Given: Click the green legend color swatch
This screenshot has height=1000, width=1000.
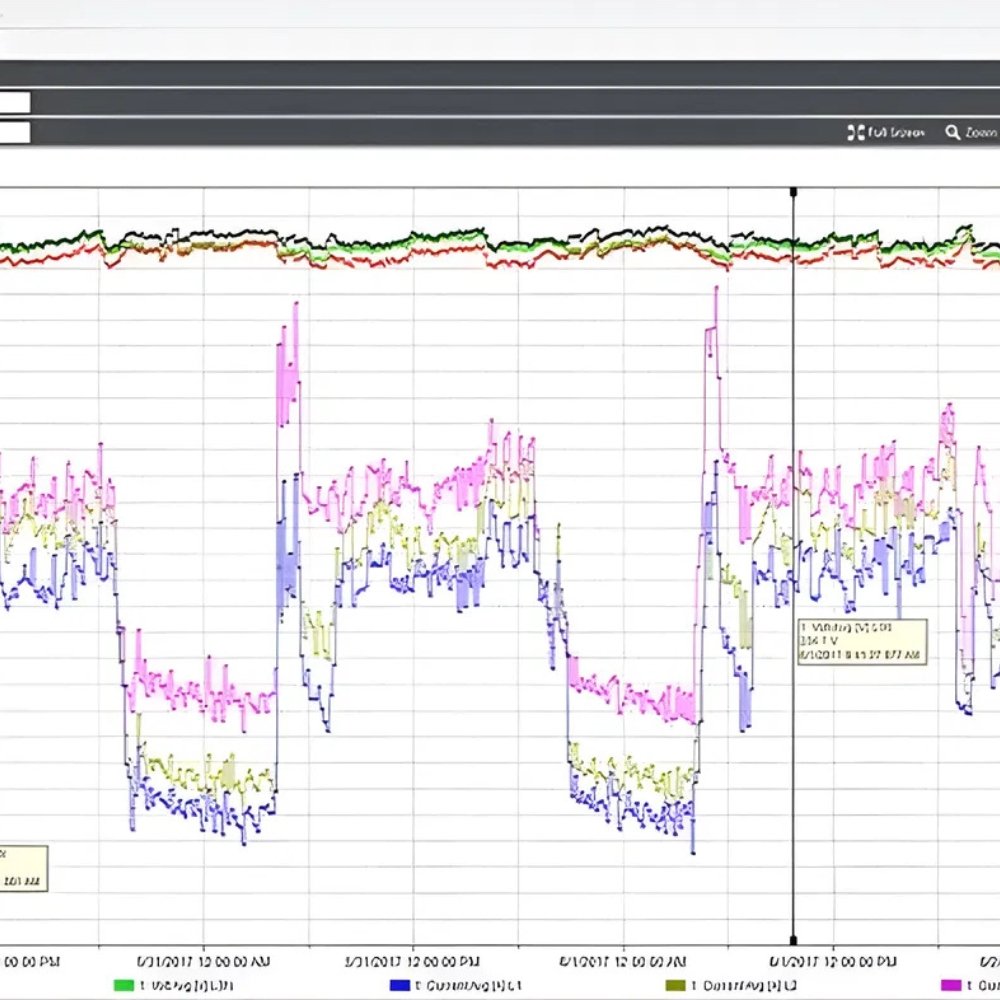Looking at the screenshot, I should coord(124,986).
